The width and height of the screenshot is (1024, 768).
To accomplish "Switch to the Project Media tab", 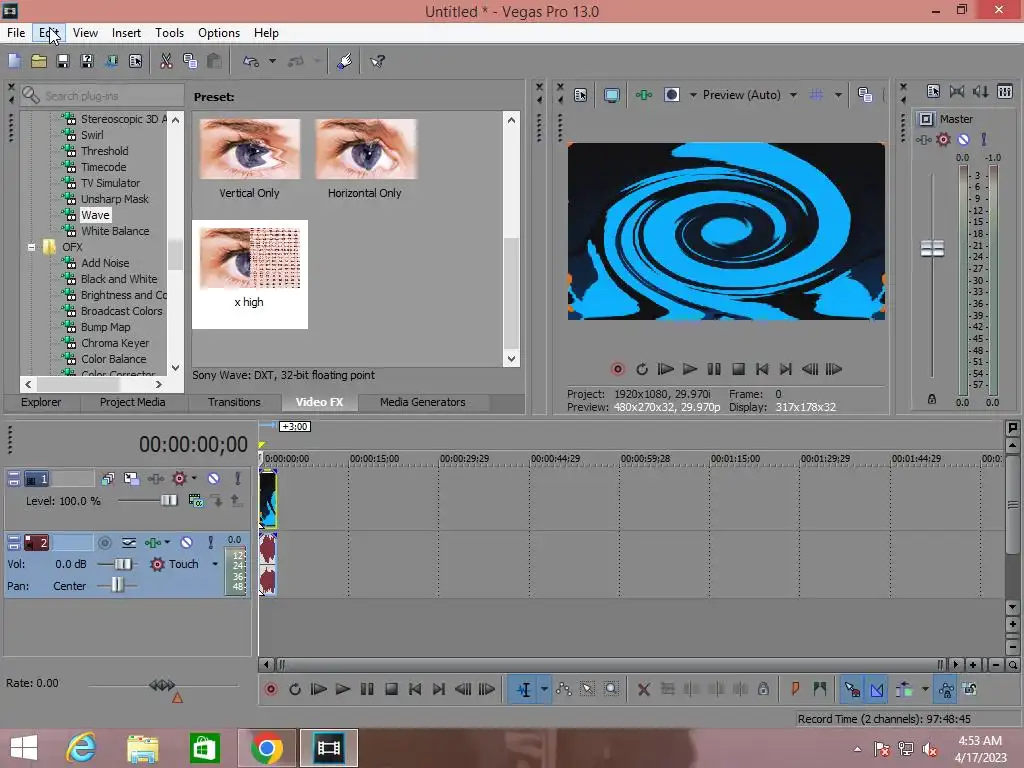I will (x=133, y=402).
